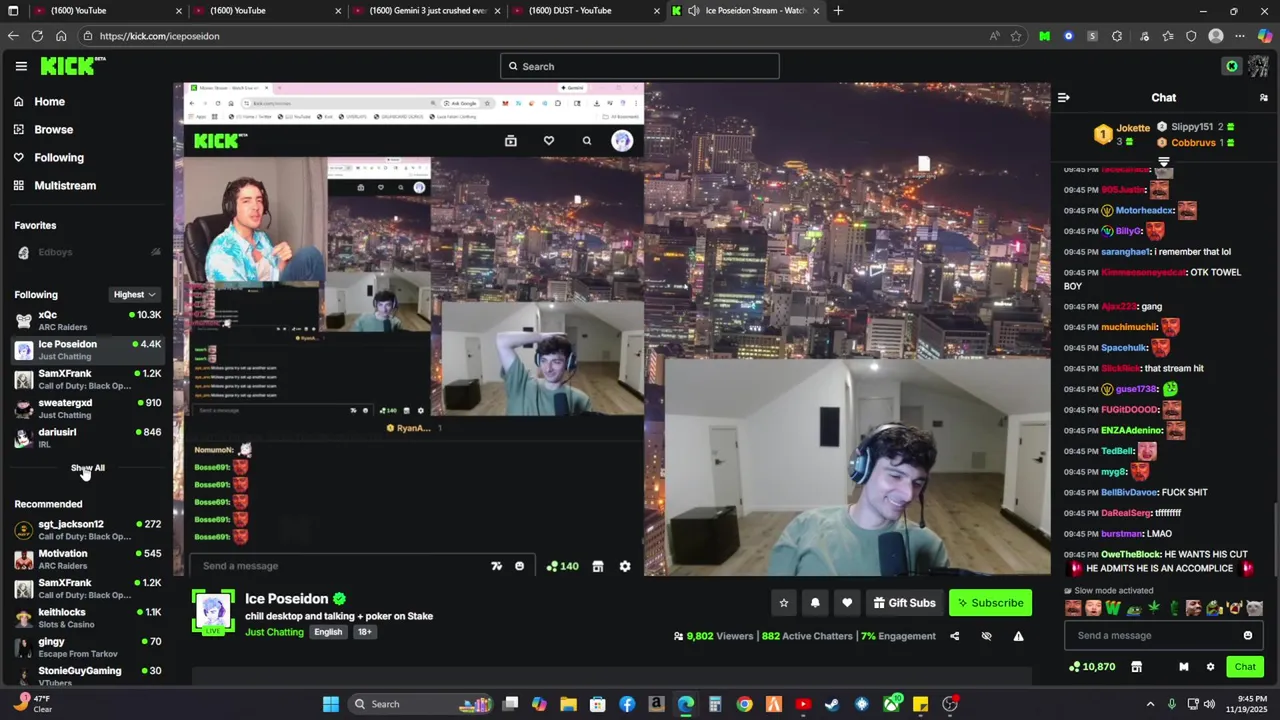Screen dimensions: 1280x720
Task: Open sweatergxd channel in Following list
Action: click(88, 408)
